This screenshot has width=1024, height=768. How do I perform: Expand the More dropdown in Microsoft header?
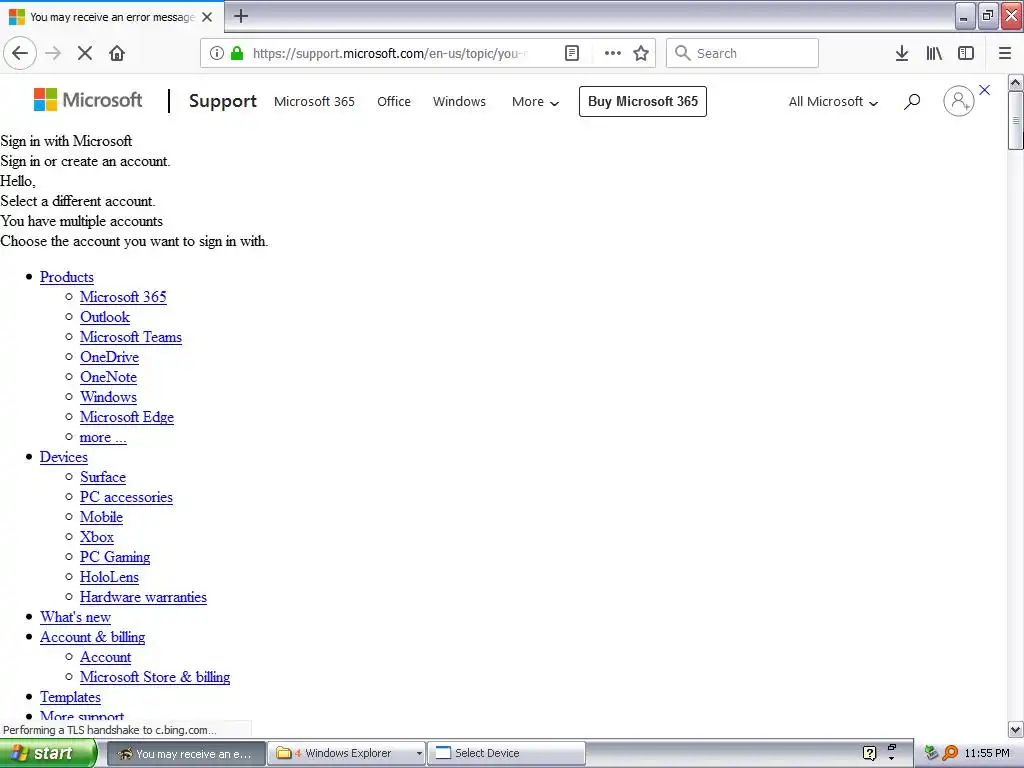pyautogui.click(x=535, y=102)
